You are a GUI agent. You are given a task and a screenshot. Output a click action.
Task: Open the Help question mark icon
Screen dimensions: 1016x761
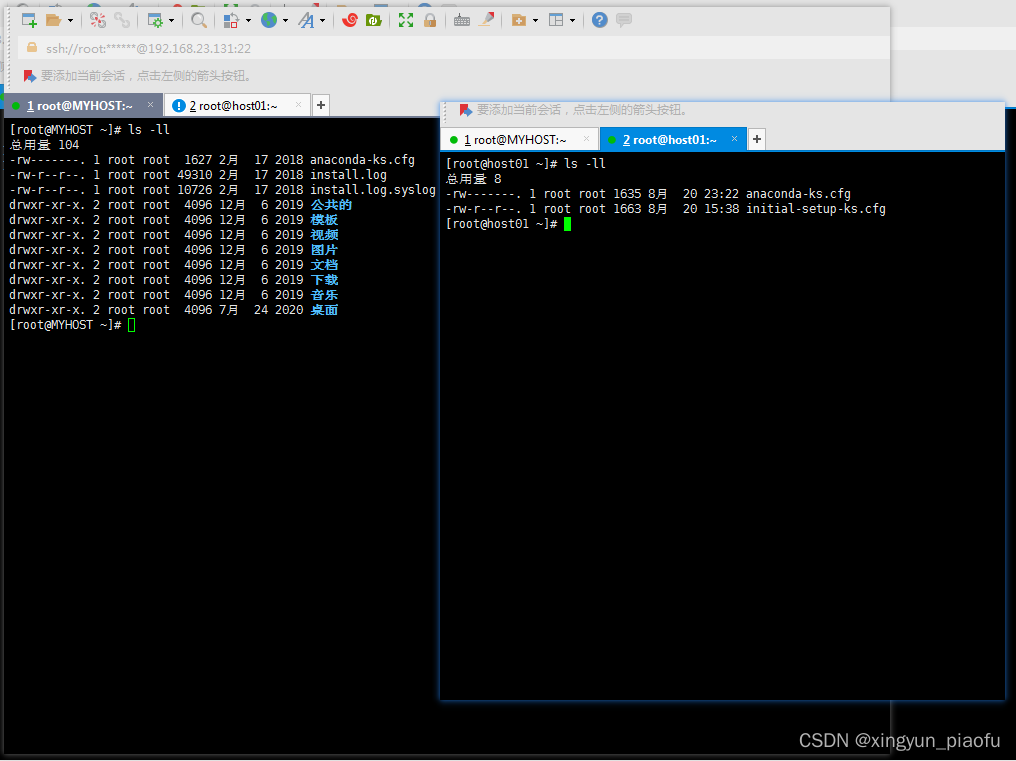(599, 20)
